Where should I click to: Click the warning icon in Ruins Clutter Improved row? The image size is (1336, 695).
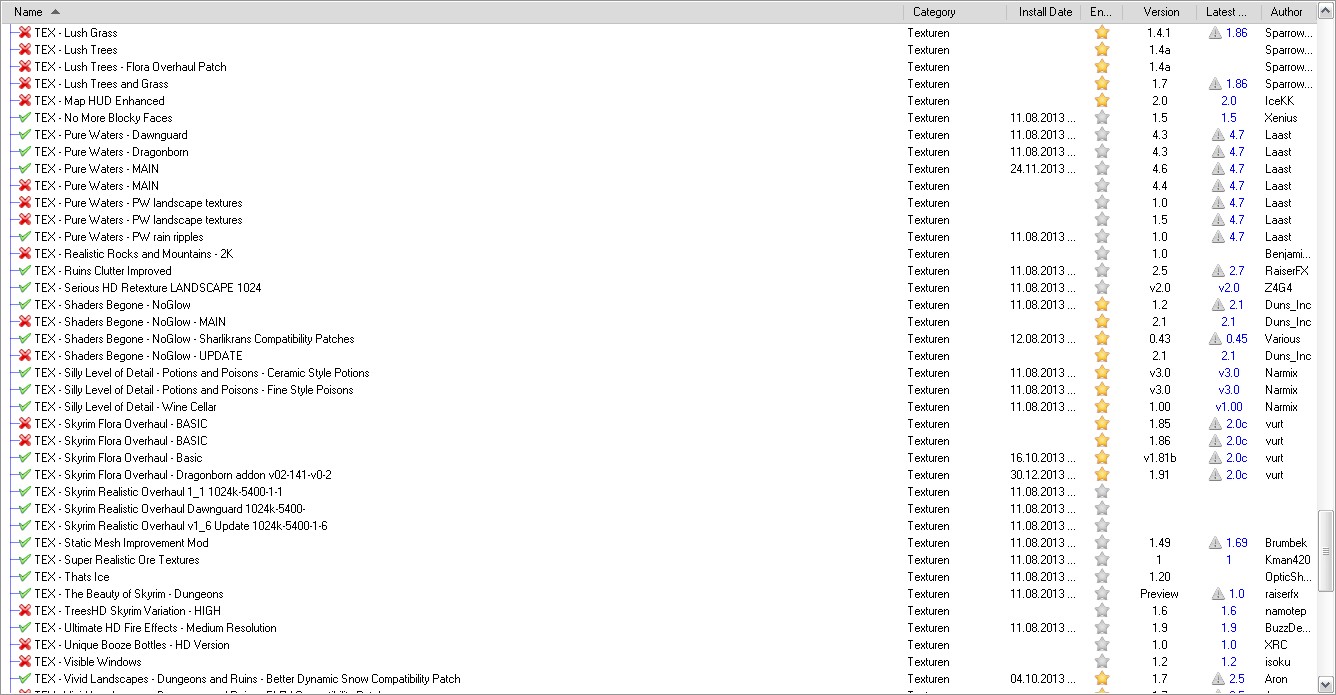point(1218,271)
